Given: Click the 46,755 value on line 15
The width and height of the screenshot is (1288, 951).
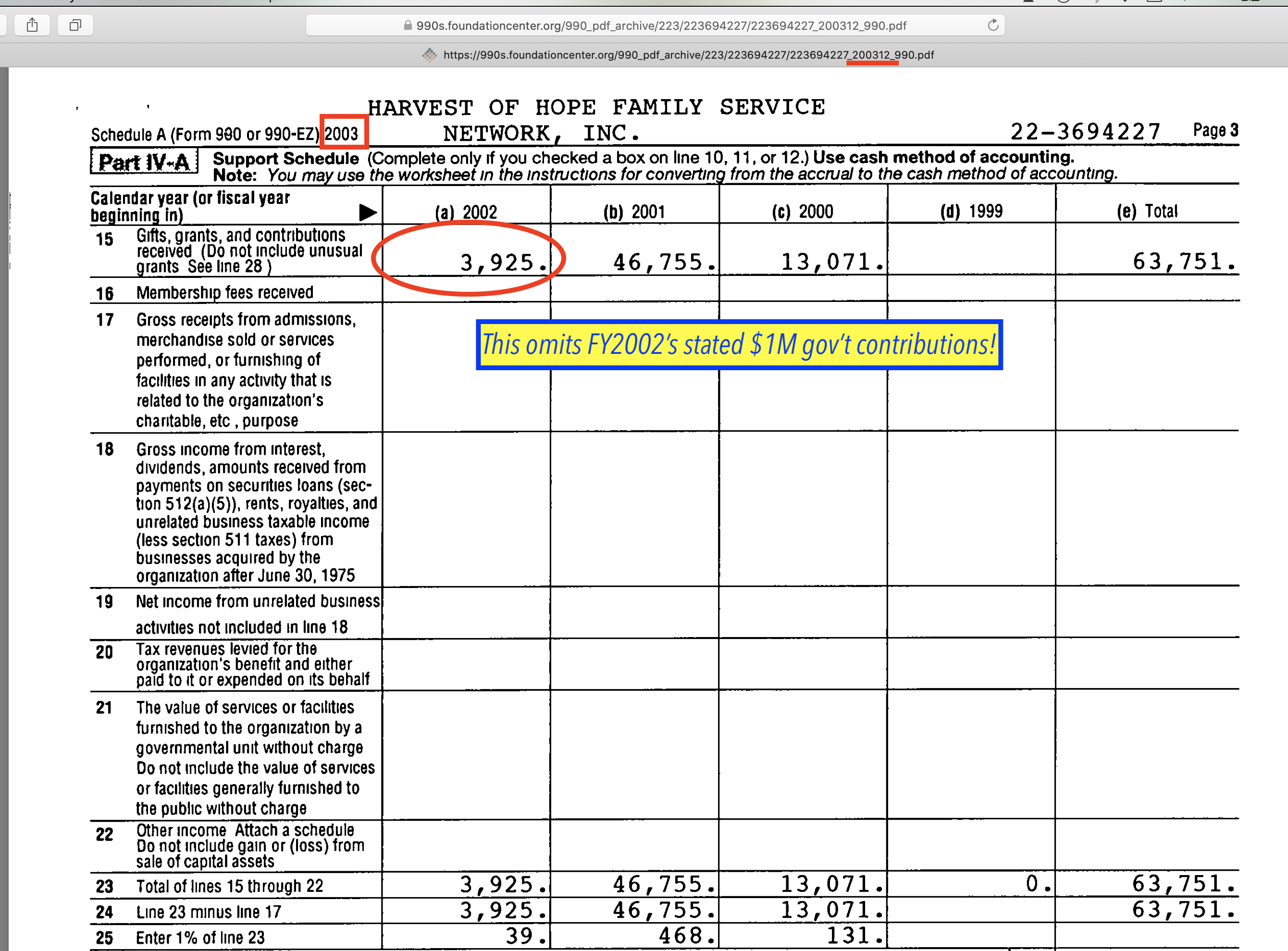Looking at the screenshot, I should pos(661,263).
